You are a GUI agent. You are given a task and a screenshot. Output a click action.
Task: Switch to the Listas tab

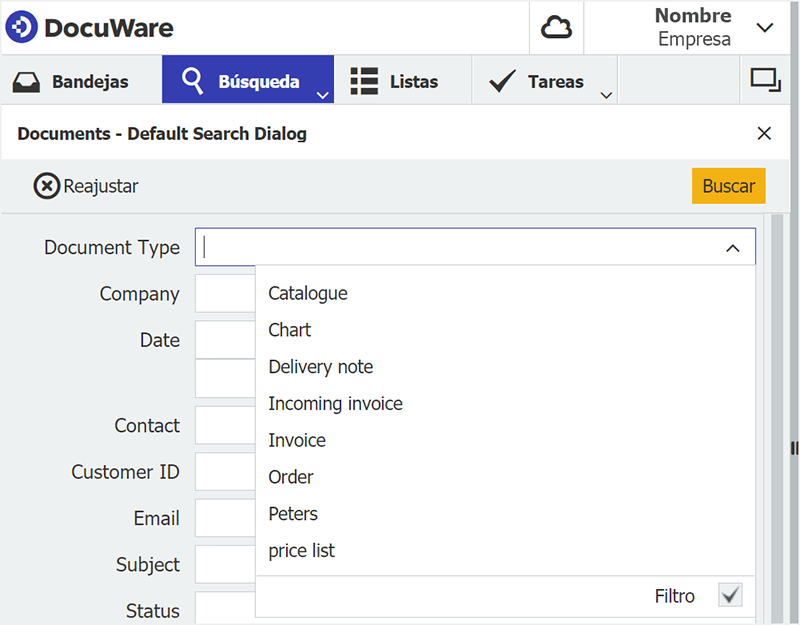click(395, 82)
